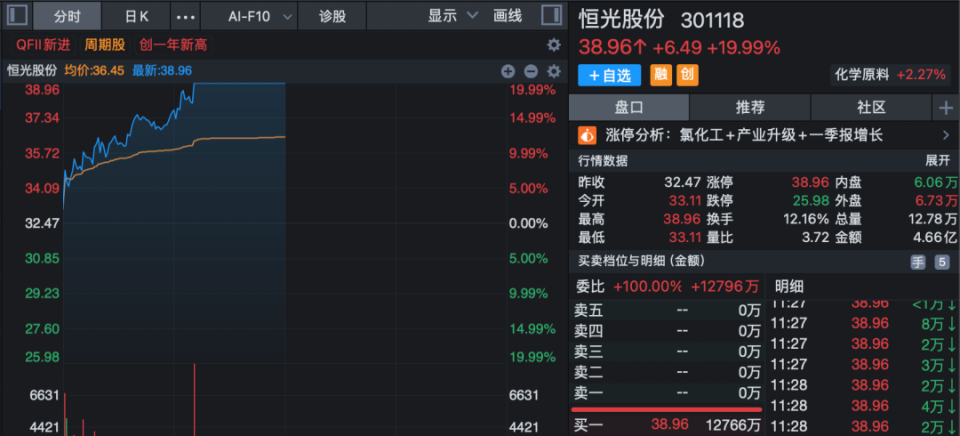Click the 买卖档位与明细 (金额) header

click(x=642, y=261)
